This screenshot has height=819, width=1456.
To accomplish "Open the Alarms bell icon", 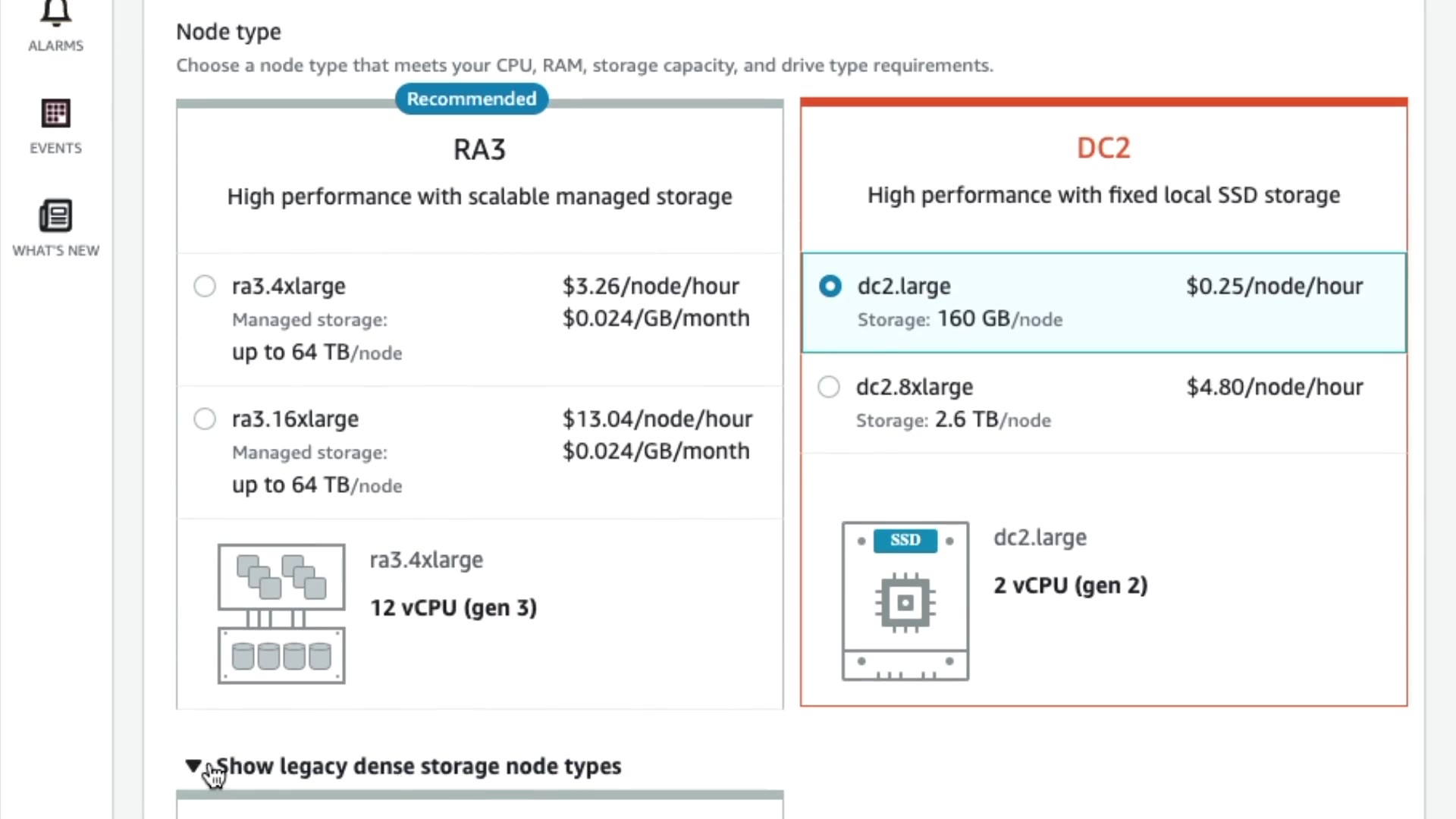I will tap(55, 11).
